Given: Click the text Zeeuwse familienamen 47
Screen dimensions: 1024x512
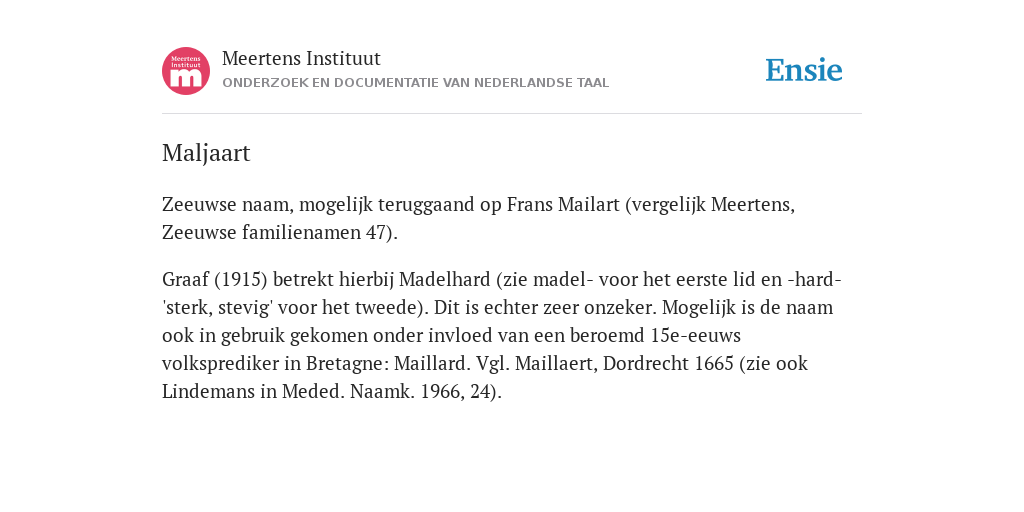Looking at the screenshot, I should (x=274, y=232).
